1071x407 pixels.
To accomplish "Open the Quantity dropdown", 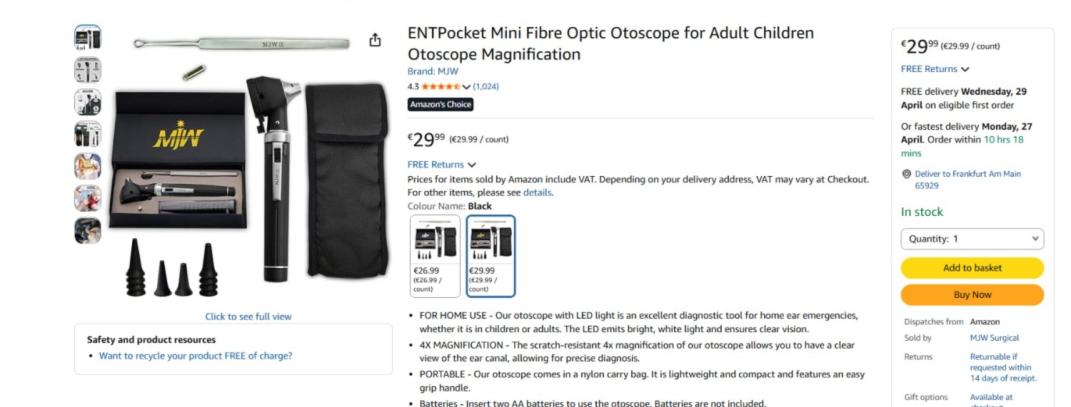I will pos(972,239).
